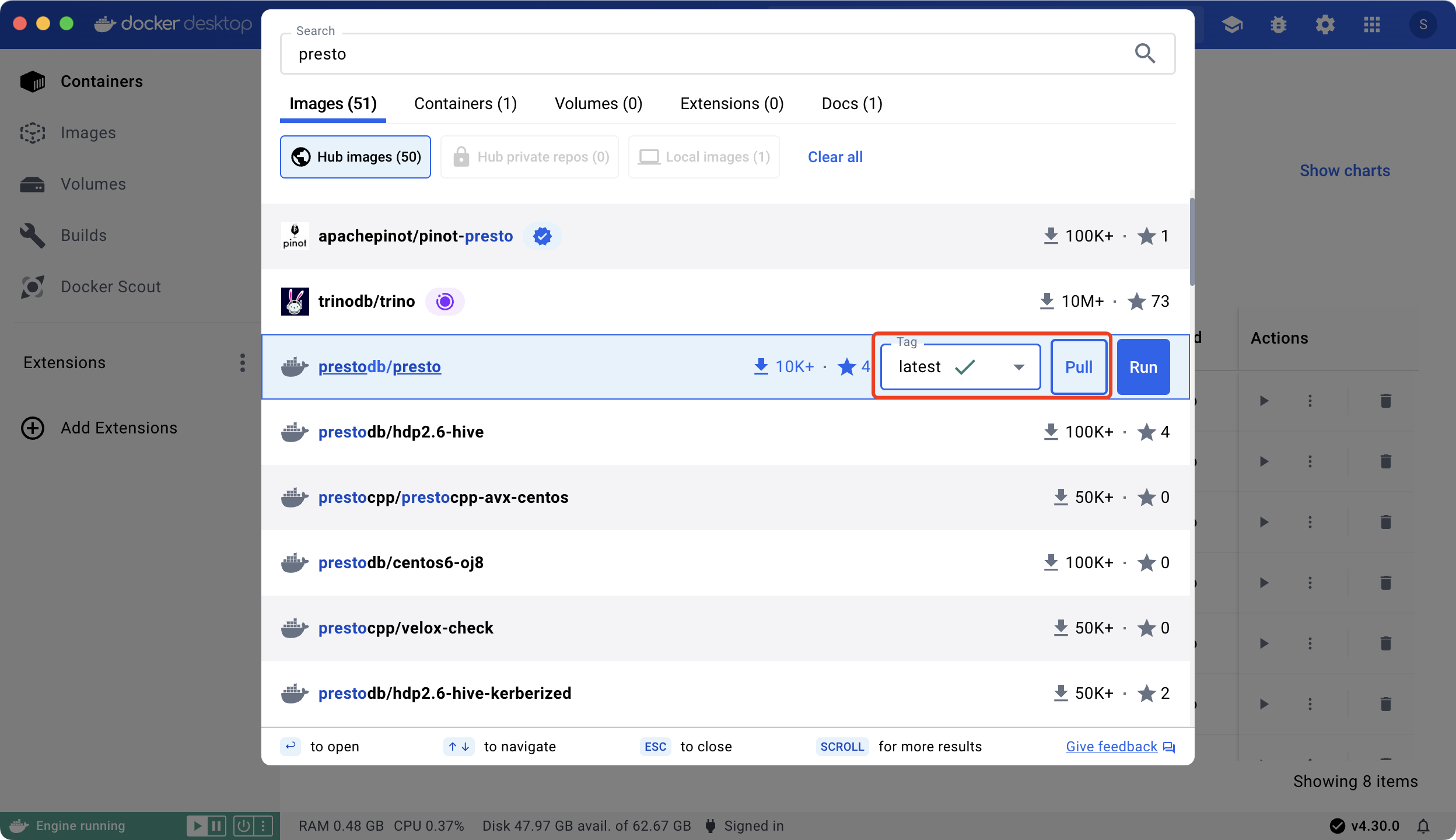
Task: Open the Learning center graduation cap icon
Action: pyautogui.click(x=1231, y=24)
